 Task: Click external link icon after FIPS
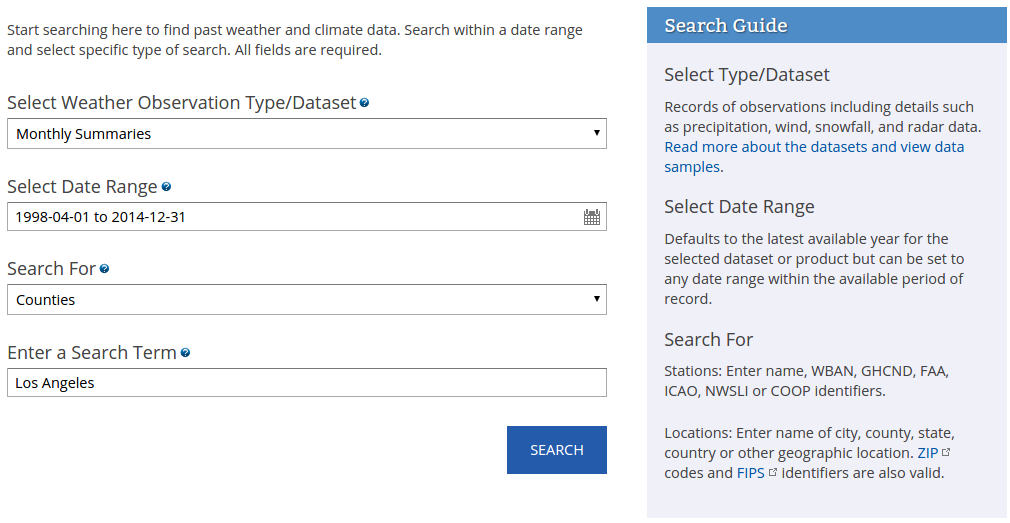pos(773,472)
